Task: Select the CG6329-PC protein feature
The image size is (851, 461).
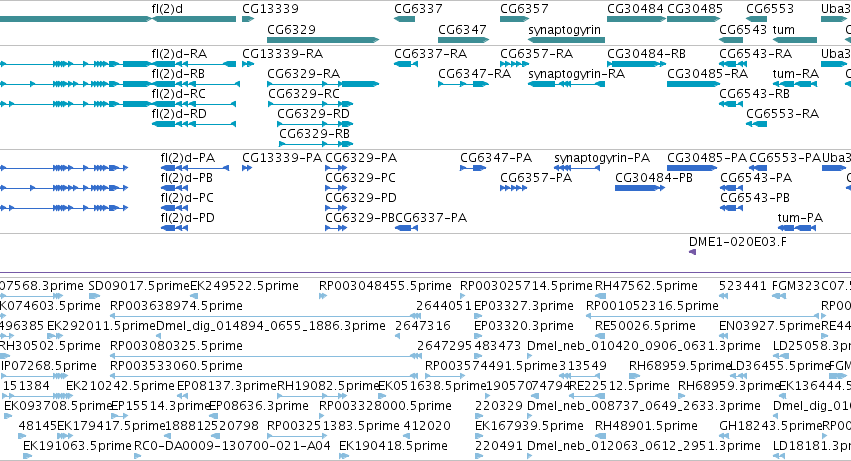Action: click(336, 188)
